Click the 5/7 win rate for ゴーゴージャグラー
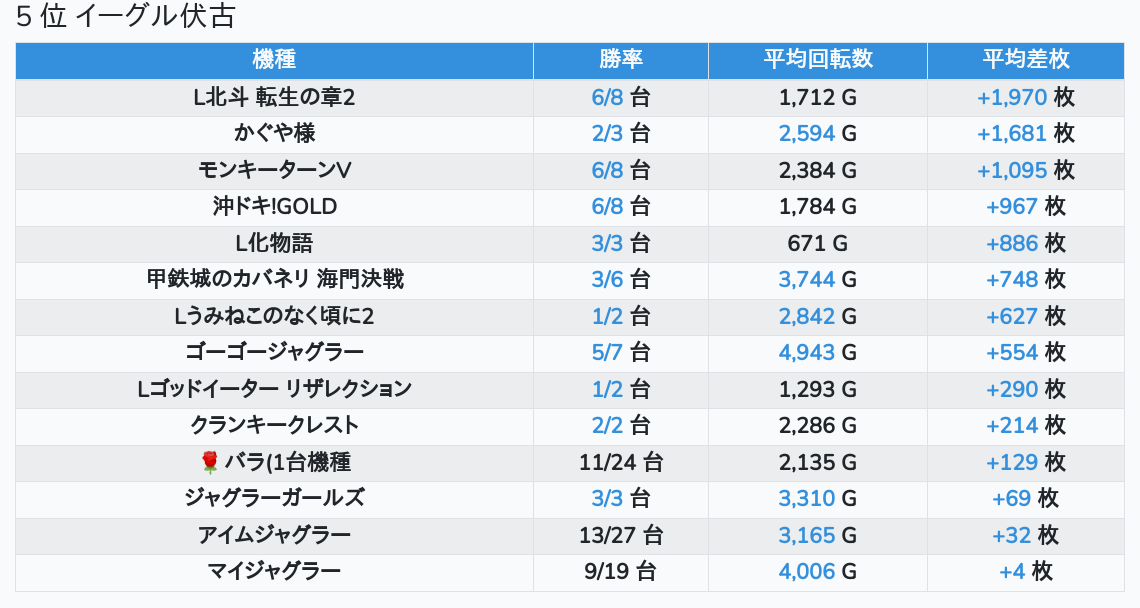The width and height of the screenshot is (1140, 608). coord(607,352)
